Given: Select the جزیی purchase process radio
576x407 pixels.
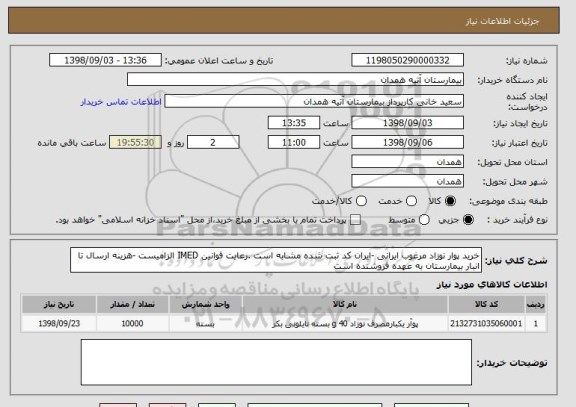Looking at the screenshot, I should pyautogui.click(x=468, y=220).
